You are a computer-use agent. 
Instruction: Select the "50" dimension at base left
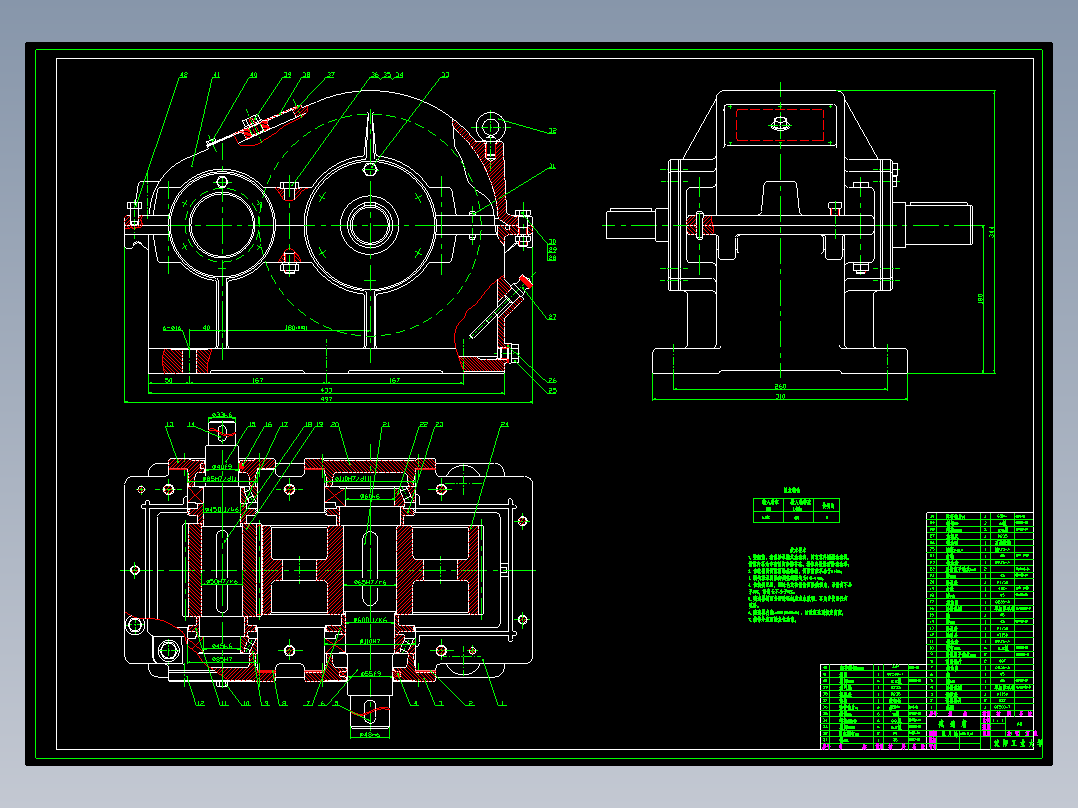168,380
